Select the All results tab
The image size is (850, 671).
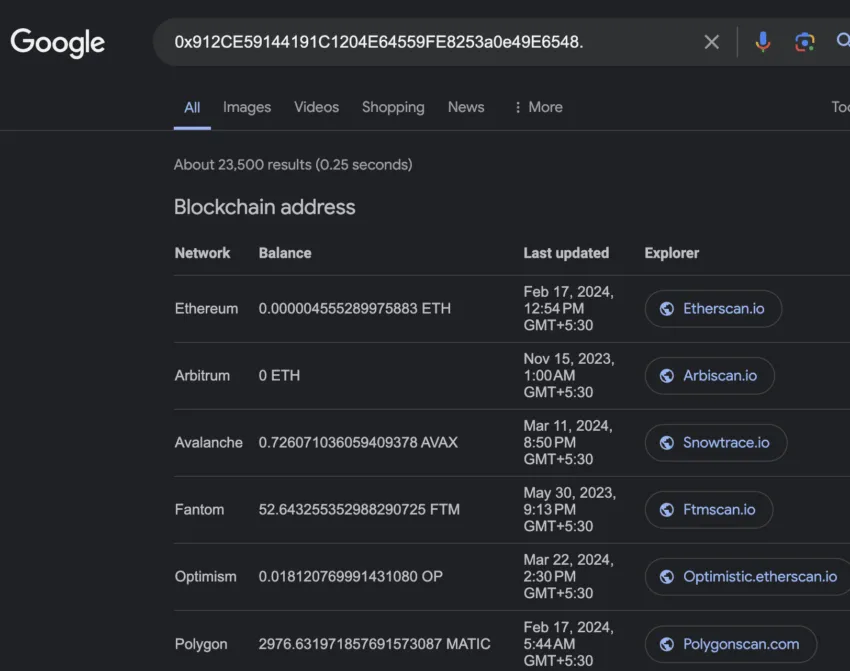(192, 107)
